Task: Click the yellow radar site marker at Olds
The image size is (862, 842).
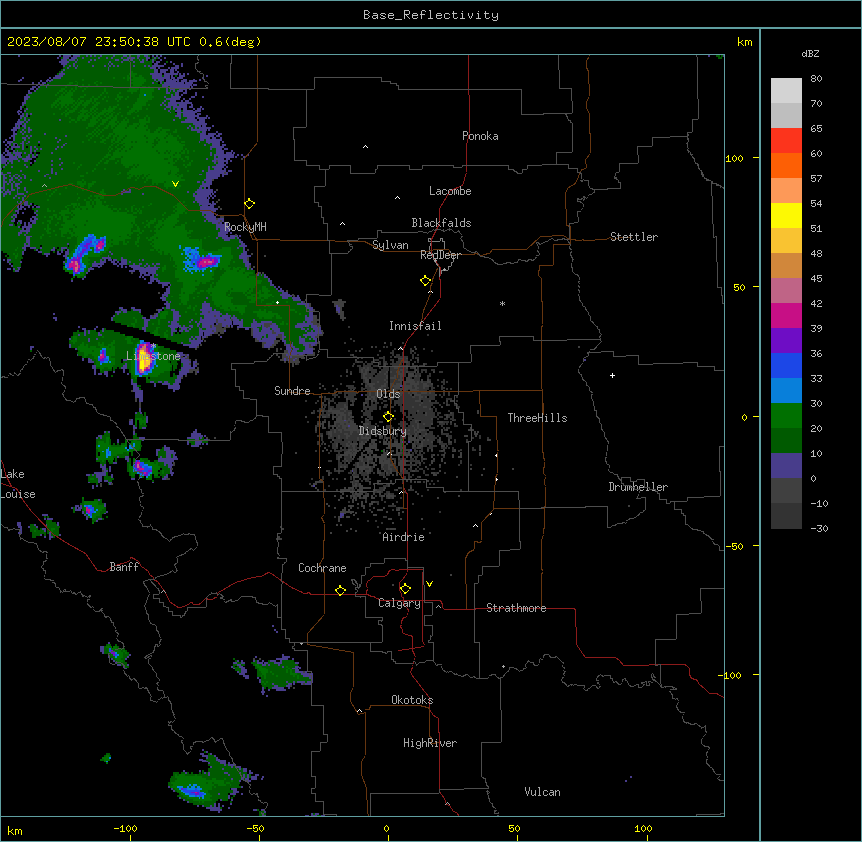Action: pos(389,417)
